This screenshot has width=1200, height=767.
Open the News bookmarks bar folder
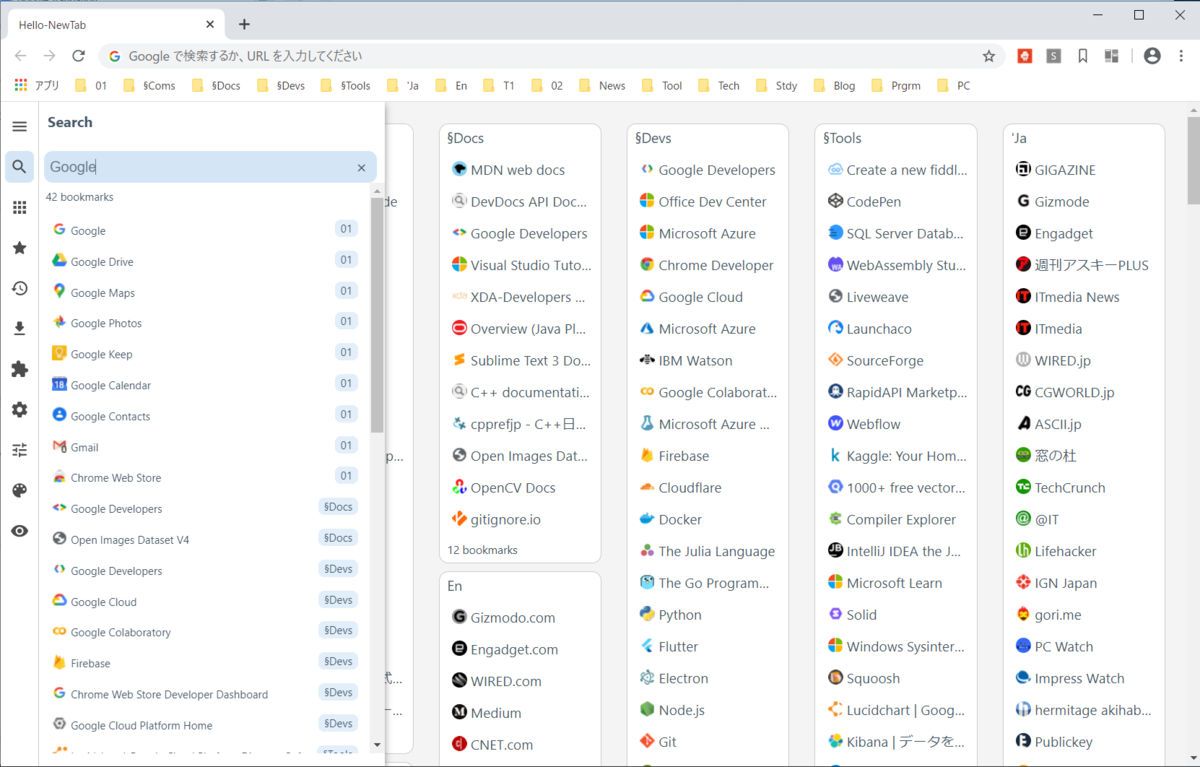(602, 85)
